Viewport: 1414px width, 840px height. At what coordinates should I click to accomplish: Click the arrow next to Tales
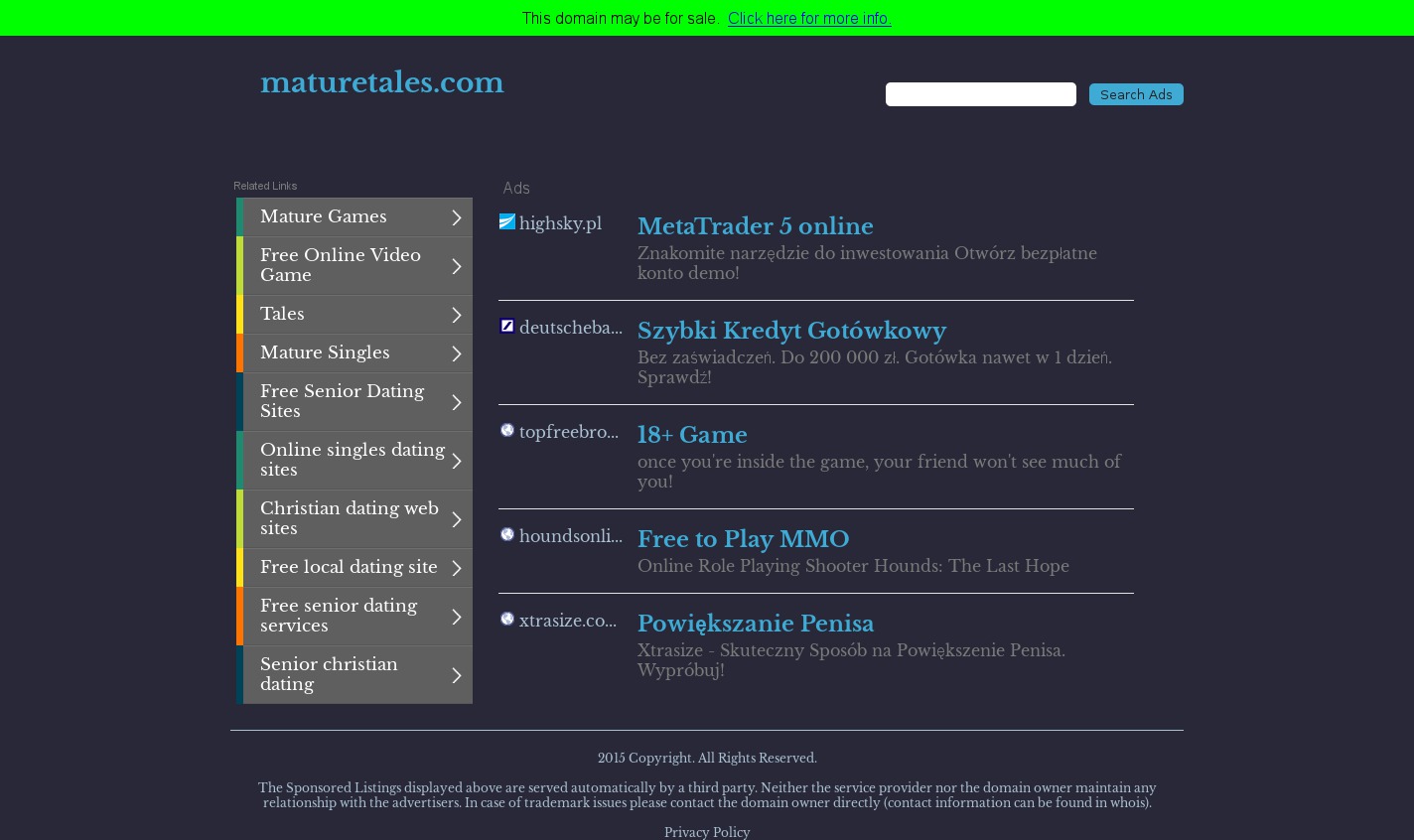(x=457, y=315)
